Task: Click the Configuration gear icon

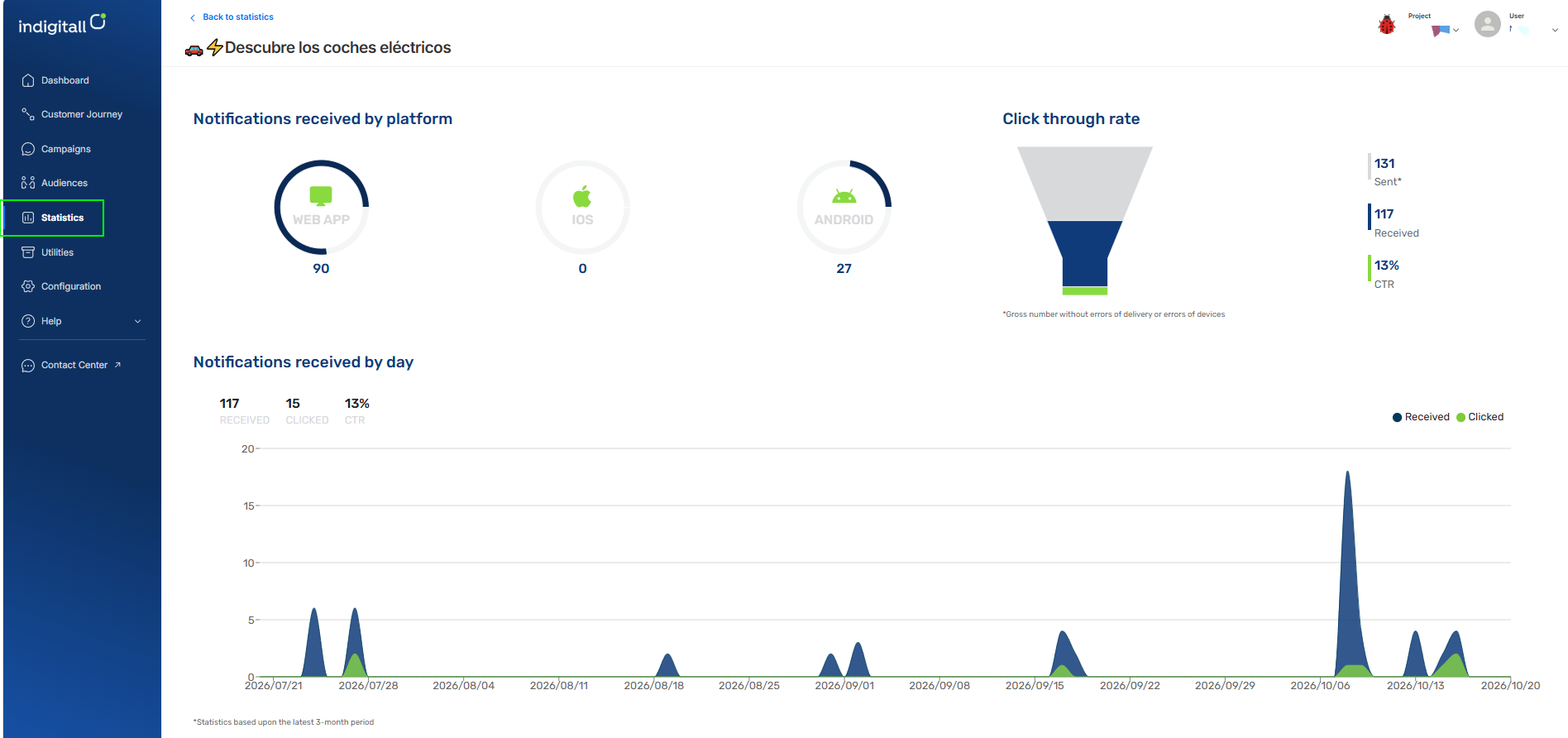Action: tap(28, 286)
